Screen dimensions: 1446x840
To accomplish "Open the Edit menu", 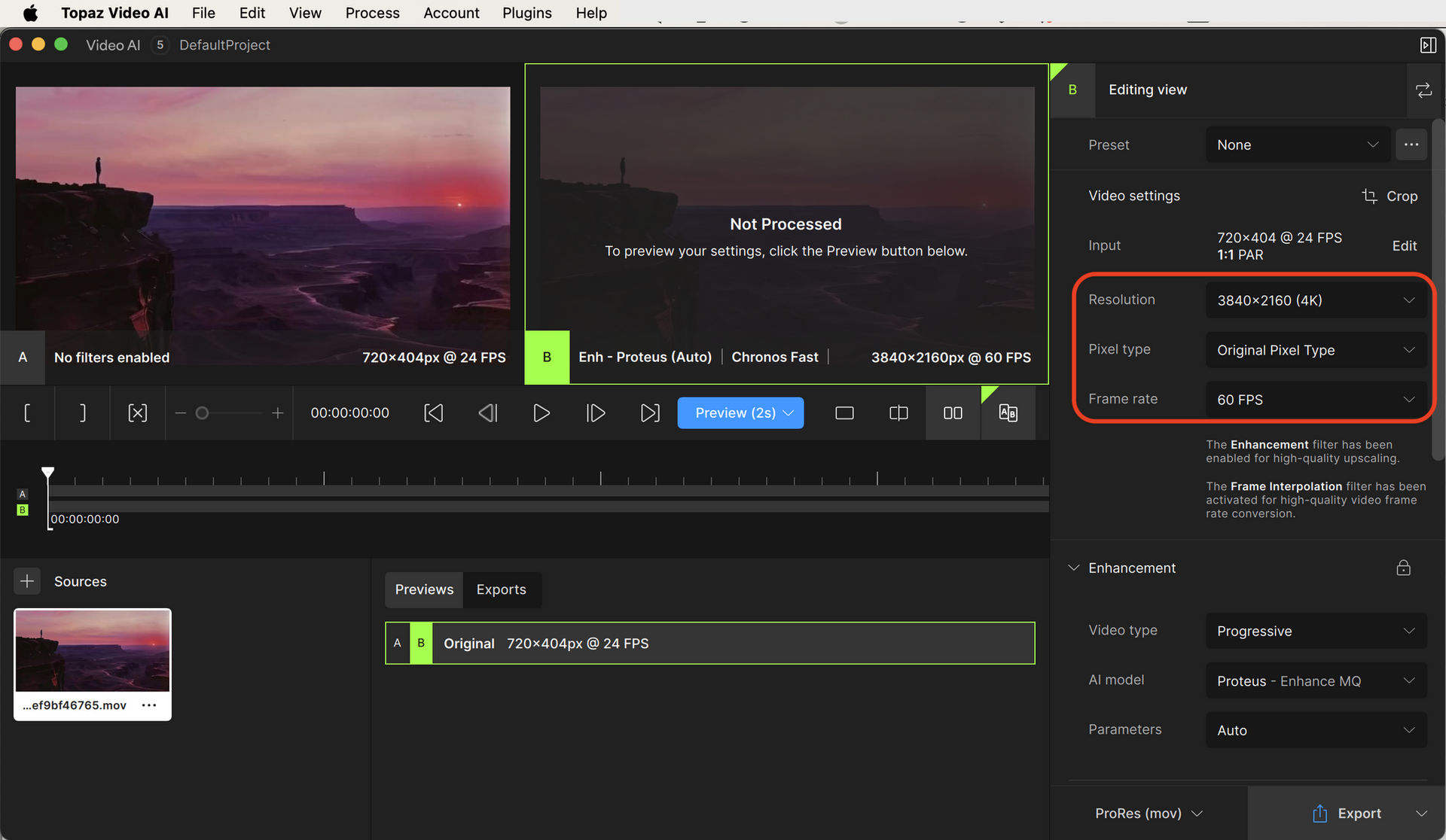I will [x=252, y=13].
